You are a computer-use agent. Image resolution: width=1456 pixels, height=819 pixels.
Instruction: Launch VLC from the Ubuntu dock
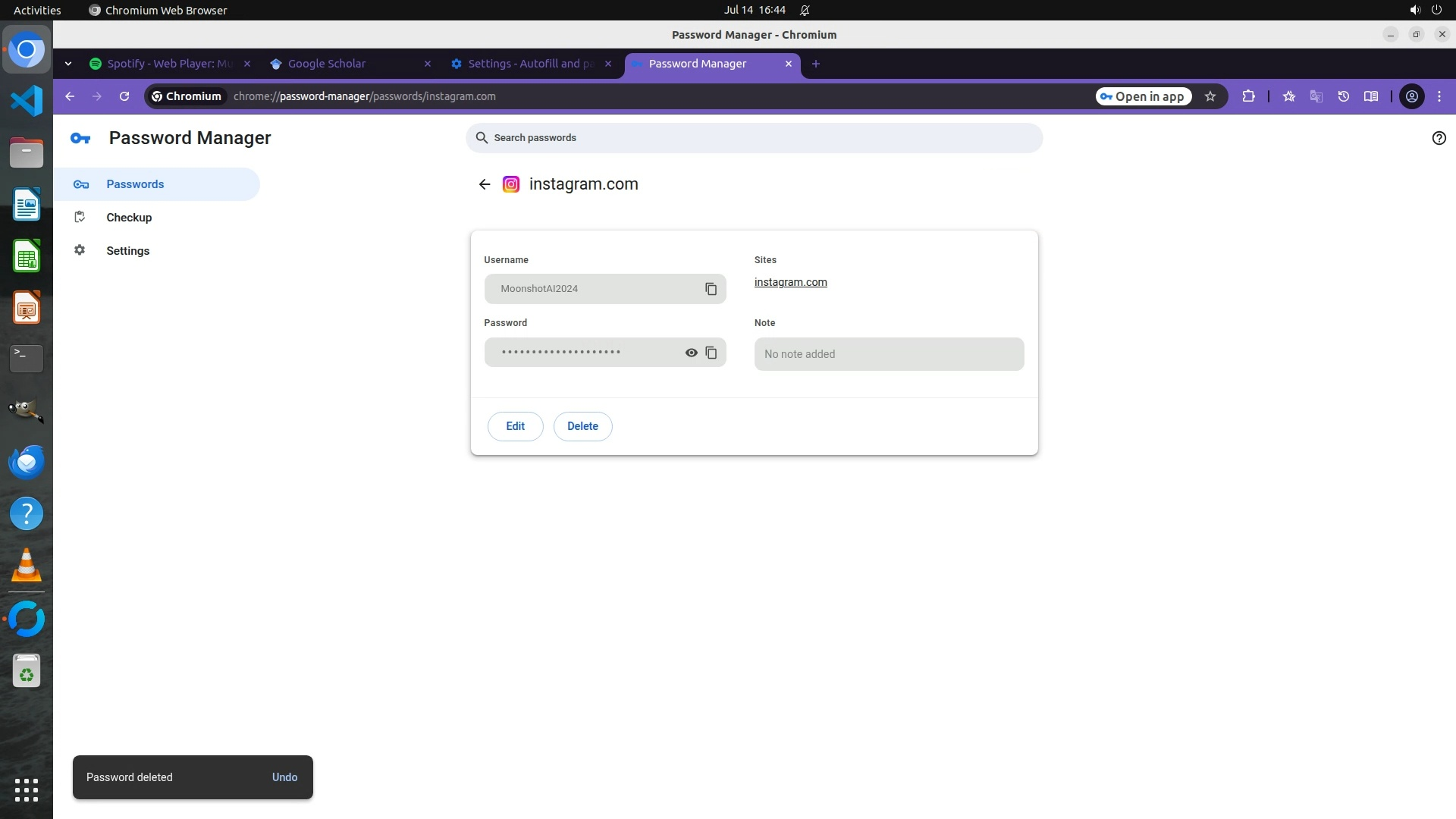[x=27, y=566]
